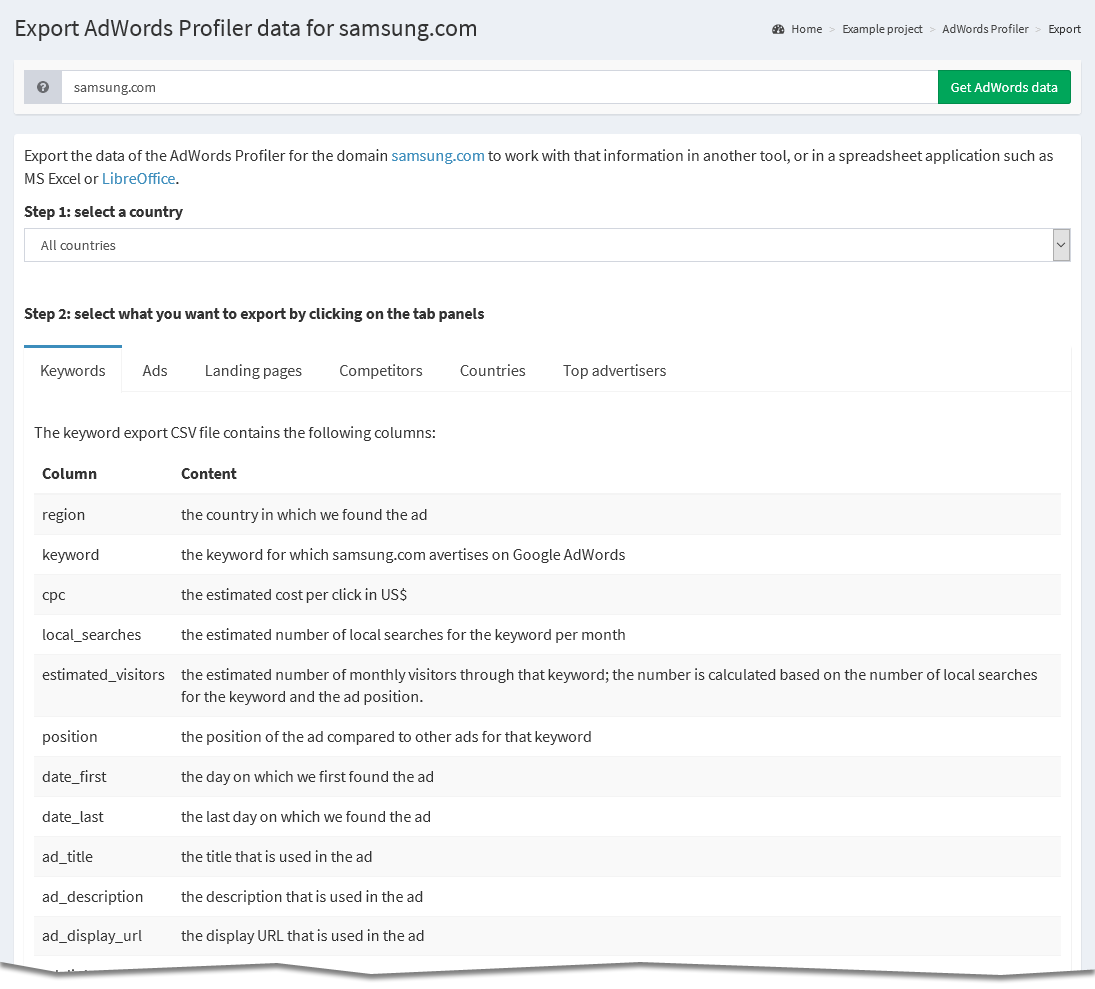Open the LibreOffice link
Image resolution: width=1095 pixels, height=989 pixels.
[x=138, y=178]
